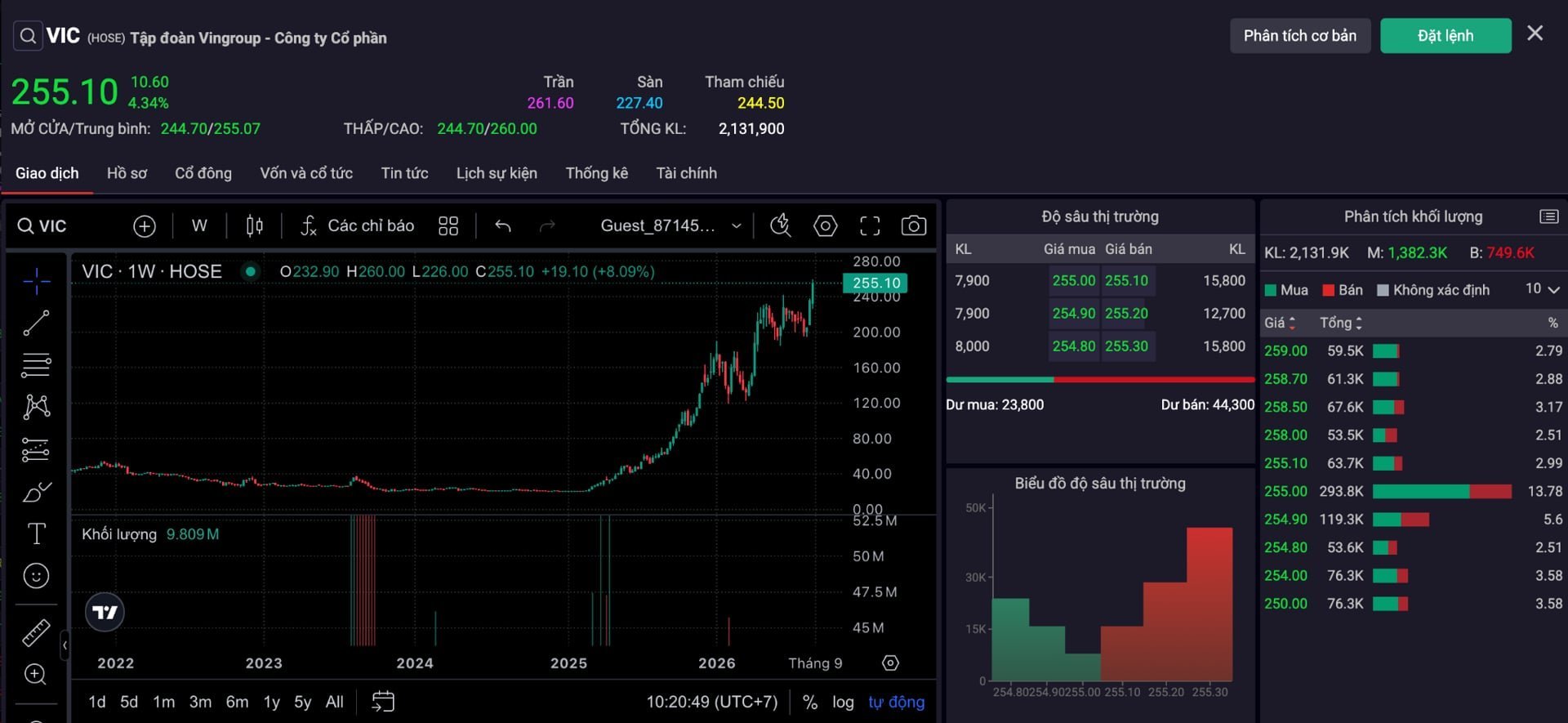Set chart range to 1y
The image size is (1568, 723).
tap(272, 702)
